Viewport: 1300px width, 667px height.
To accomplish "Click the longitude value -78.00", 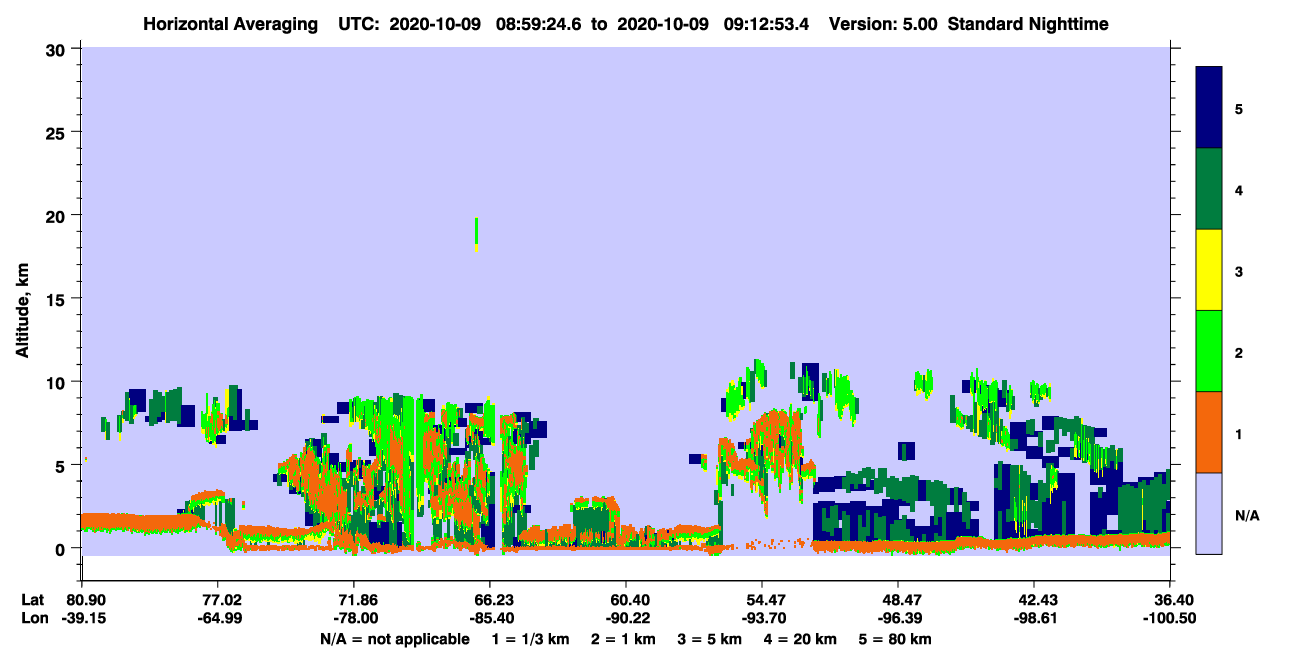I will (354, 618).
